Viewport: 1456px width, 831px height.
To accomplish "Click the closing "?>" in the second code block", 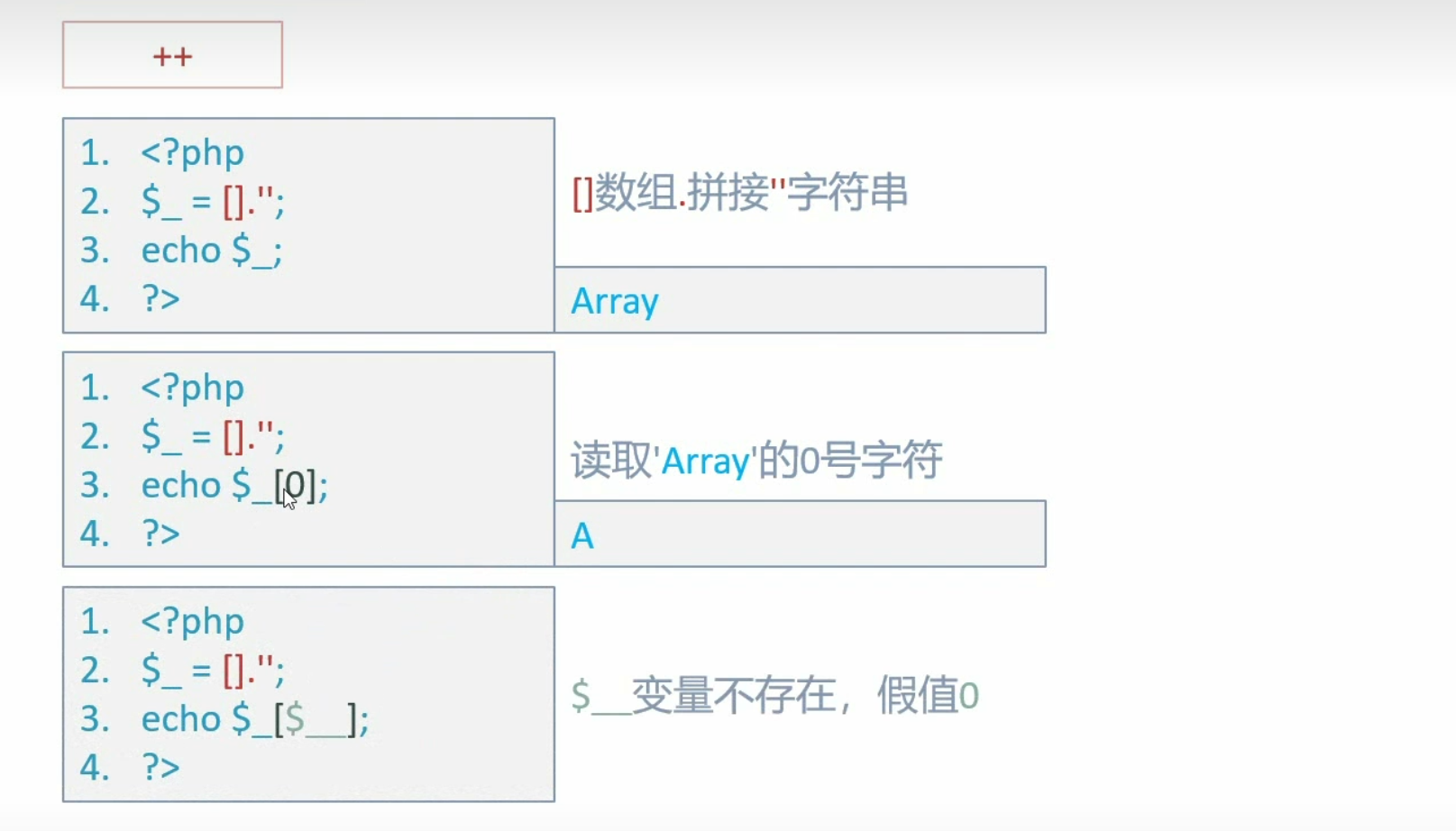I will coord(160,534).
